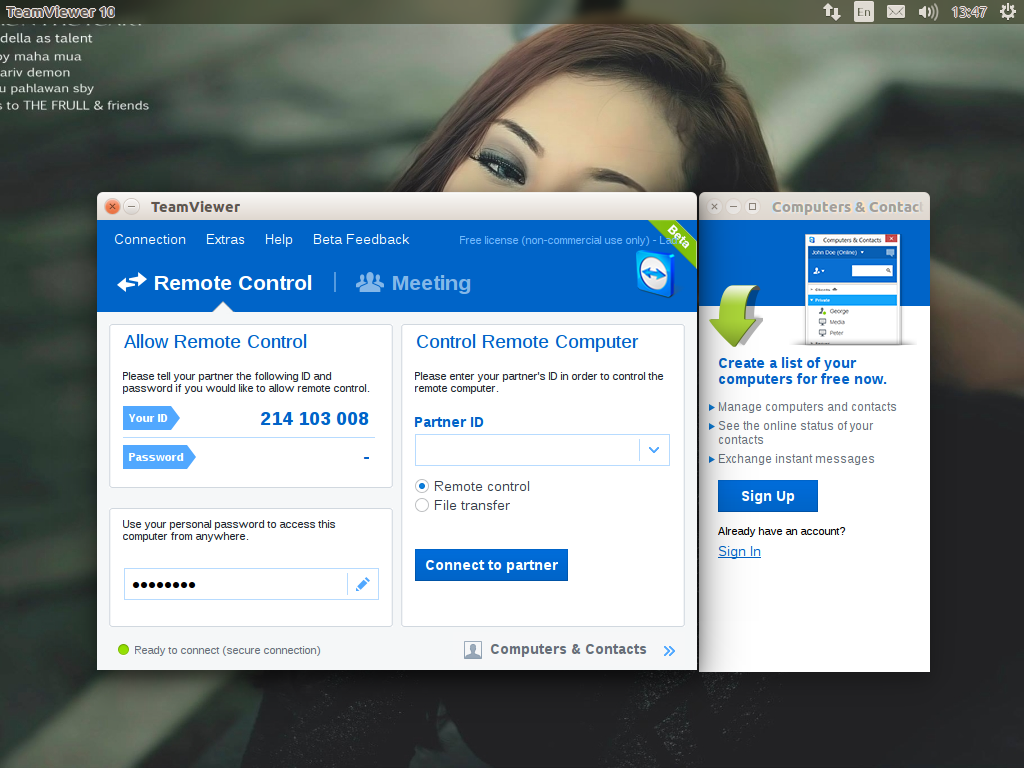Click the green download arrow graphic
This screenshot has width=1024, height=768.
click(x=736, y=315)
